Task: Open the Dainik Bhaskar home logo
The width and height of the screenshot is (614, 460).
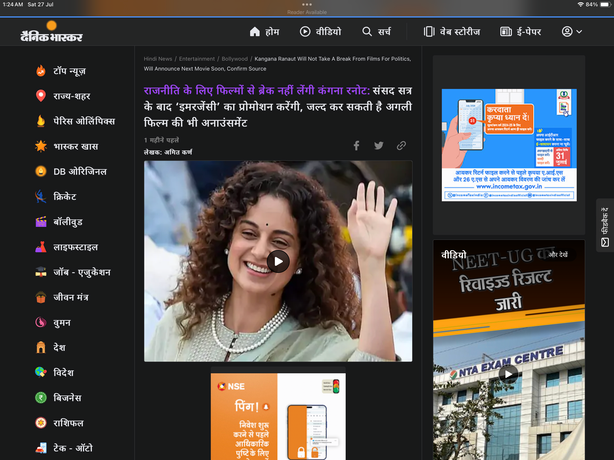Action: 50,32
